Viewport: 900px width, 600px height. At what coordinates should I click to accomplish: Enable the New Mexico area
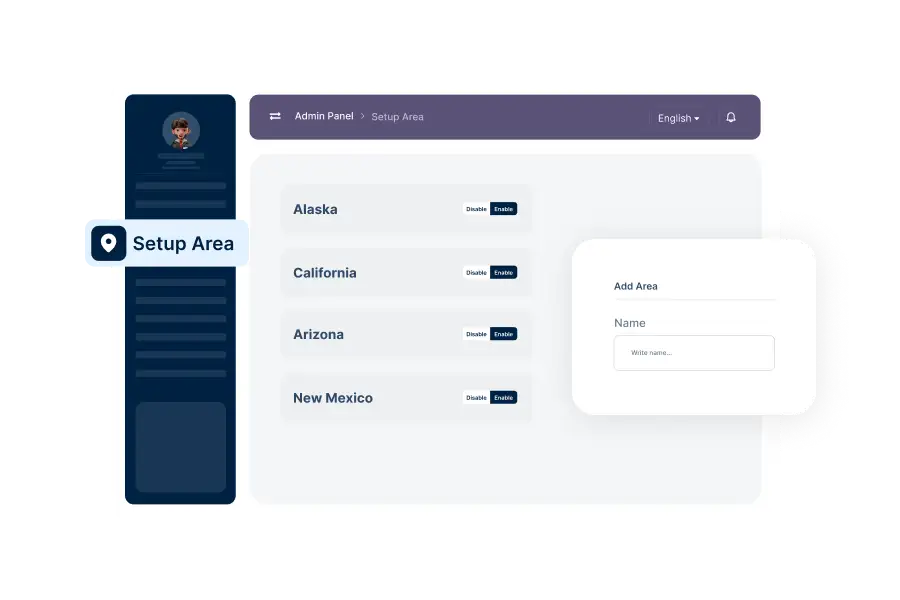pyautogui.click(x=503, y=397)
